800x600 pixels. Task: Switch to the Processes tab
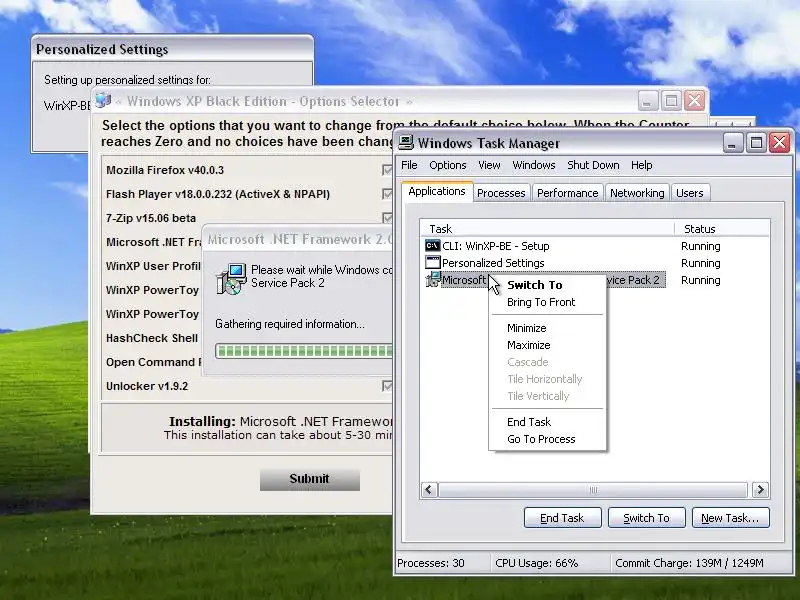click(501, 193)
